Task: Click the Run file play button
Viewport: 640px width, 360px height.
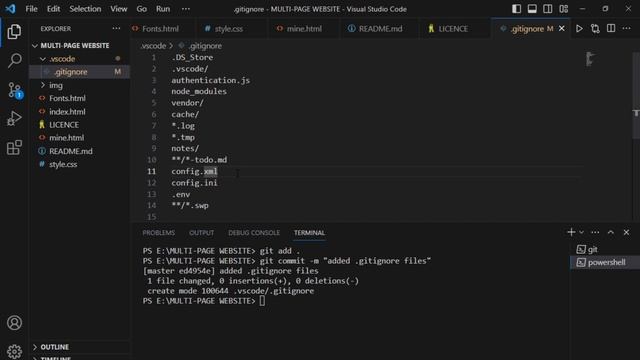Action: click(579, 29)
